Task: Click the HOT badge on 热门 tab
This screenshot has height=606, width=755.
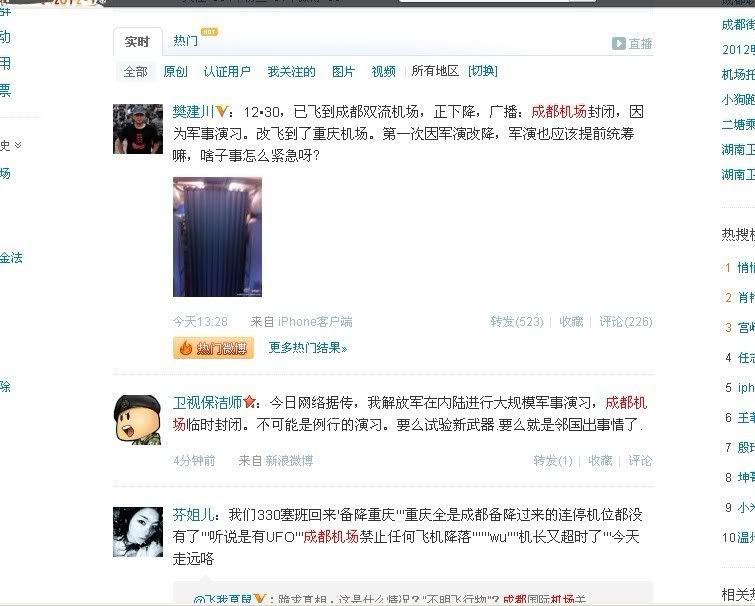Action: tap(209, 32)
